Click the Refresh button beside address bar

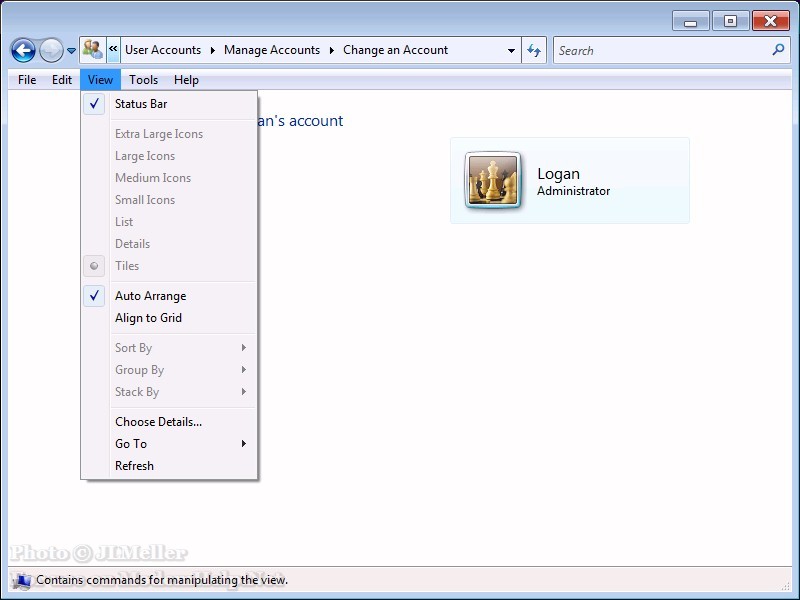pos(534,50)
